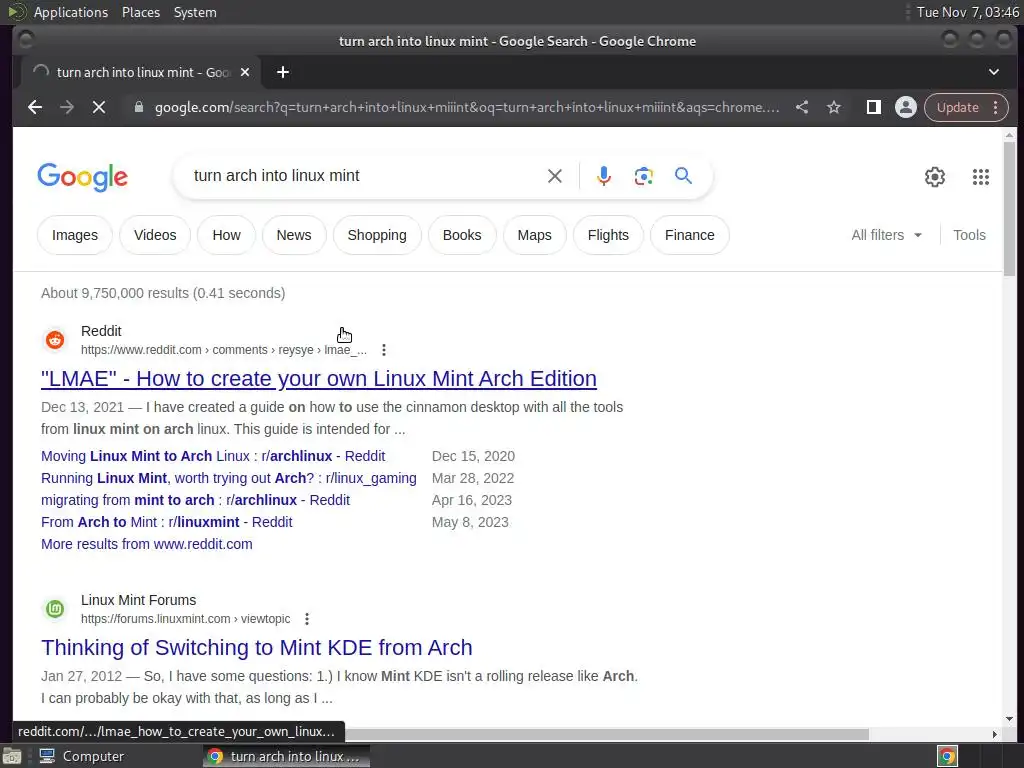Expand the All filters dropdown
The image size is (1024, 768).
pos(886,235)
